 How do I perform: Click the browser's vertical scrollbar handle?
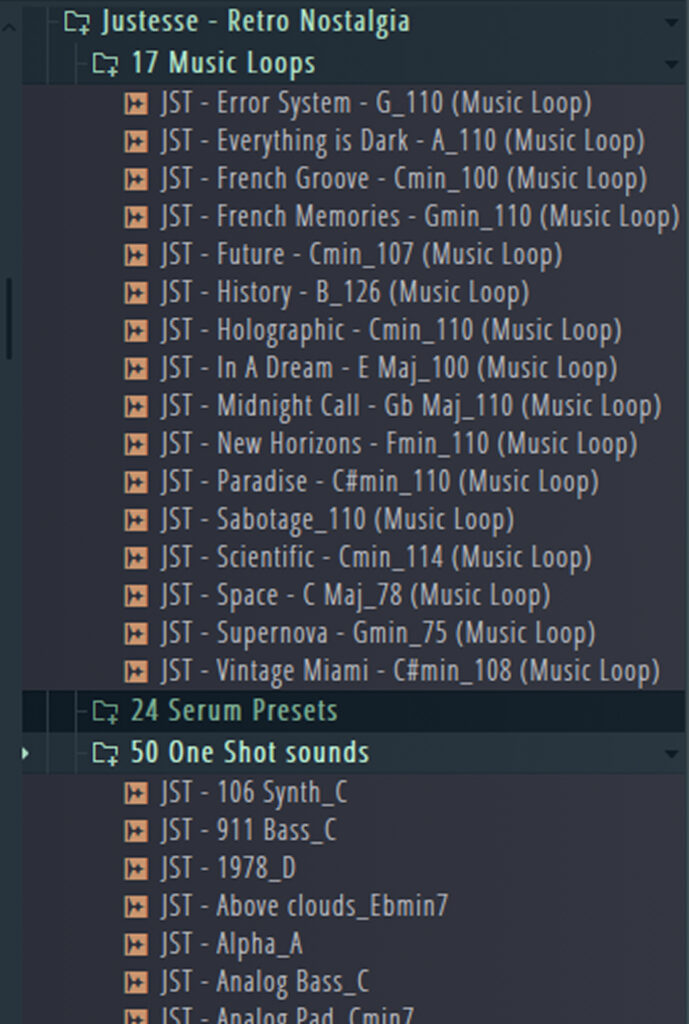tap(9, 318)
